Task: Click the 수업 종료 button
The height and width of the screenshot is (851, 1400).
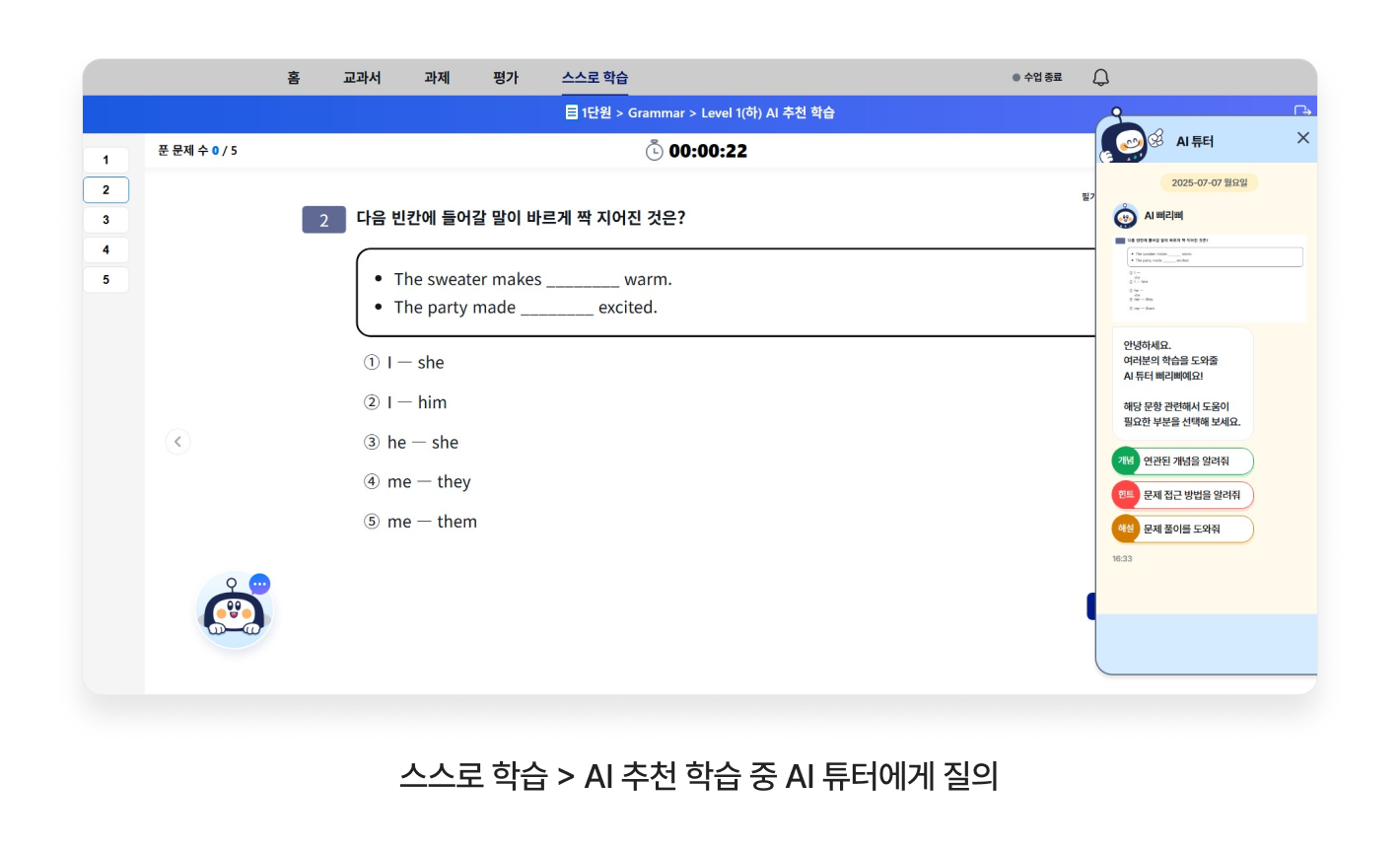Action: 1037,78
